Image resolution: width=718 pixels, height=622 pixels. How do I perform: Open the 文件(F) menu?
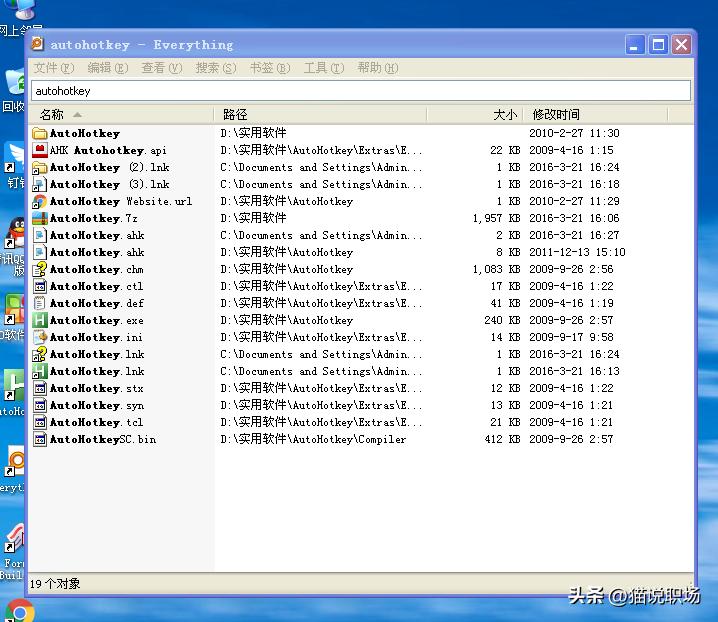53,68
